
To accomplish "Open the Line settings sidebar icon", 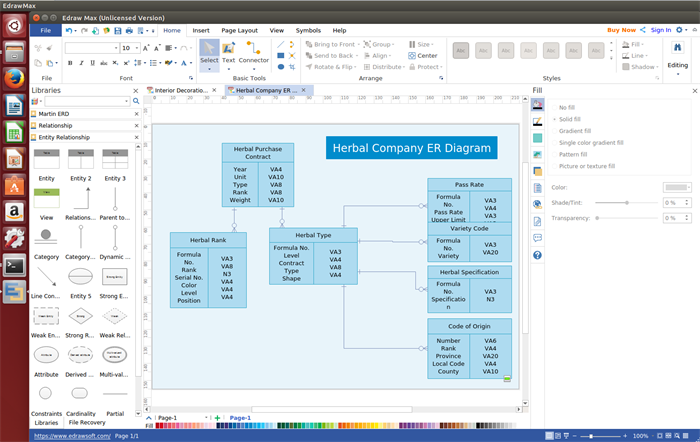I will coord(538,121).
